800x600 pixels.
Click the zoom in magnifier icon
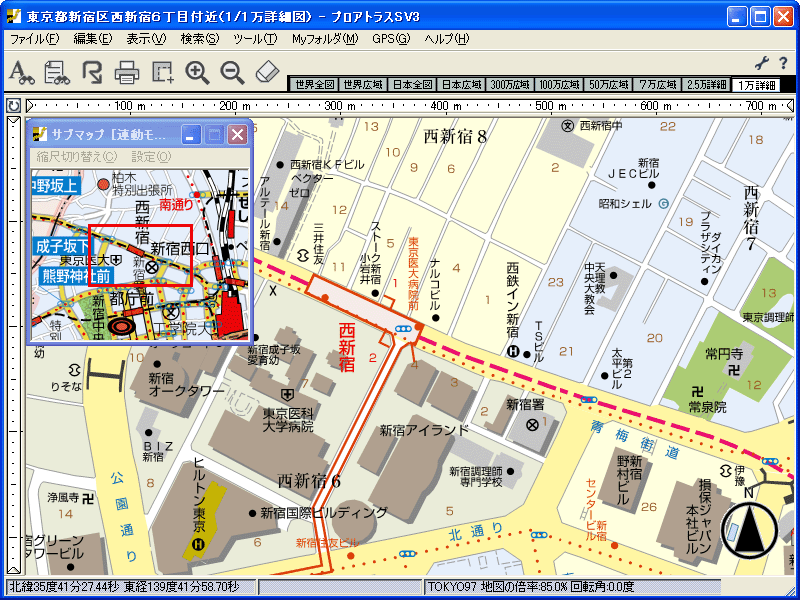(x=197, y=72)
